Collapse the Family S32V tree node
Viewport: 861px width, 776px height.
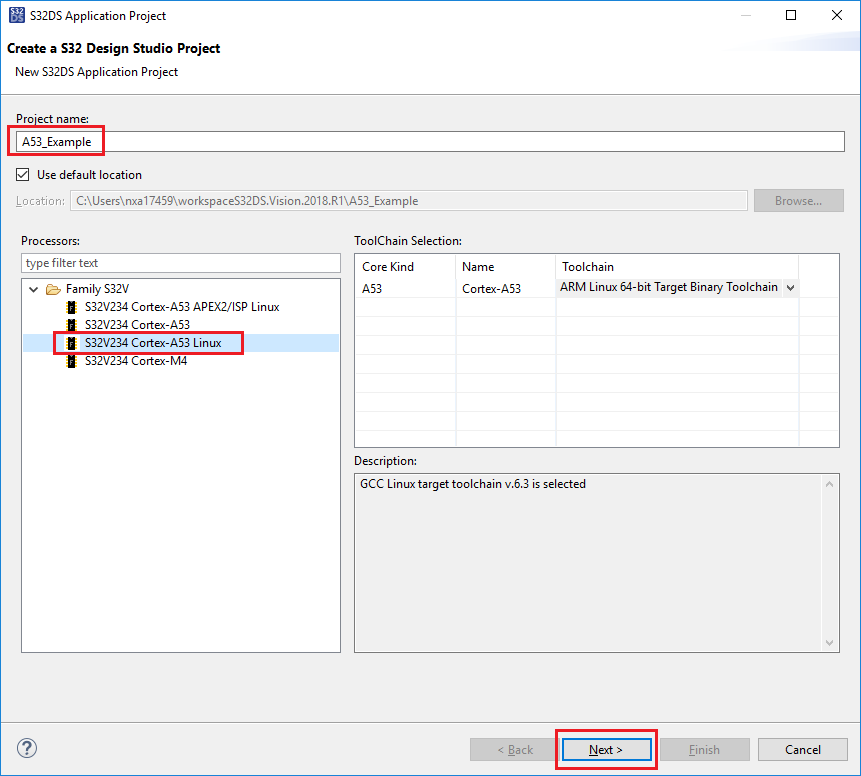(x=33, y=289)
